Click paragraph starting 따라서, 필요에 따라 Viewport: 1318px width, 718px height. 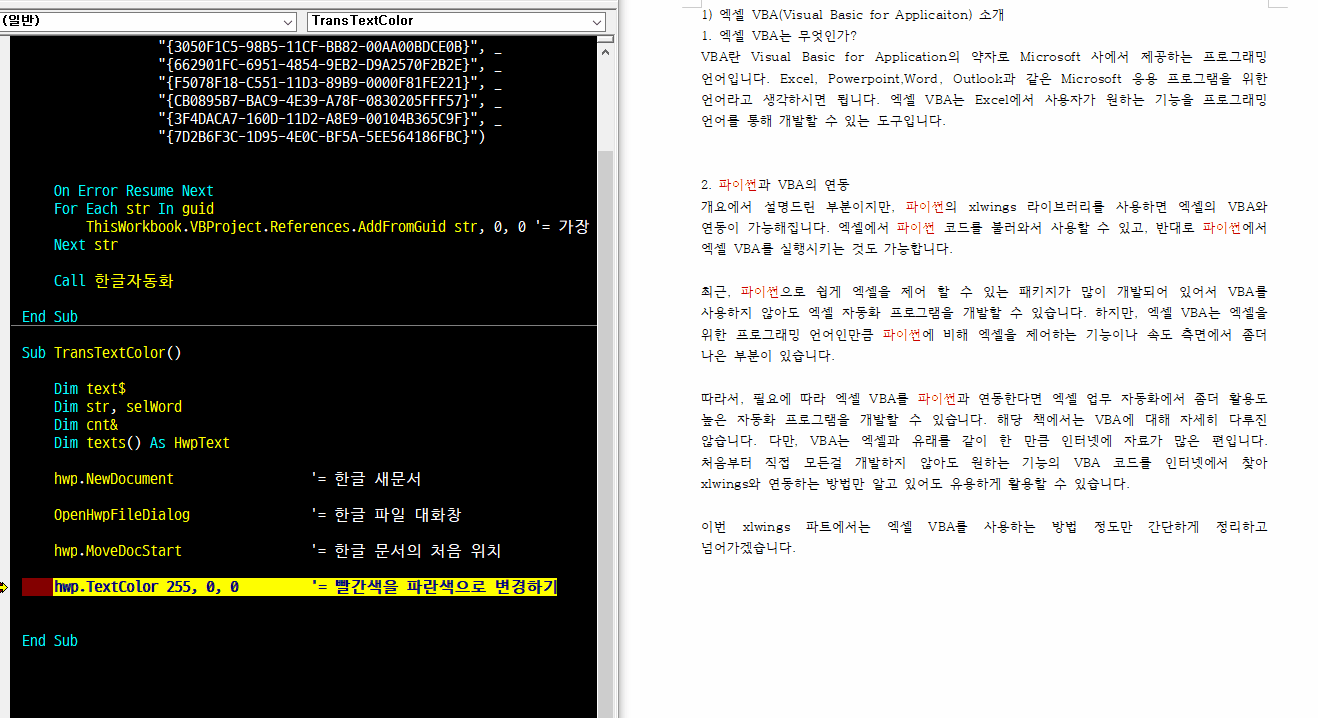pos(984,441)
